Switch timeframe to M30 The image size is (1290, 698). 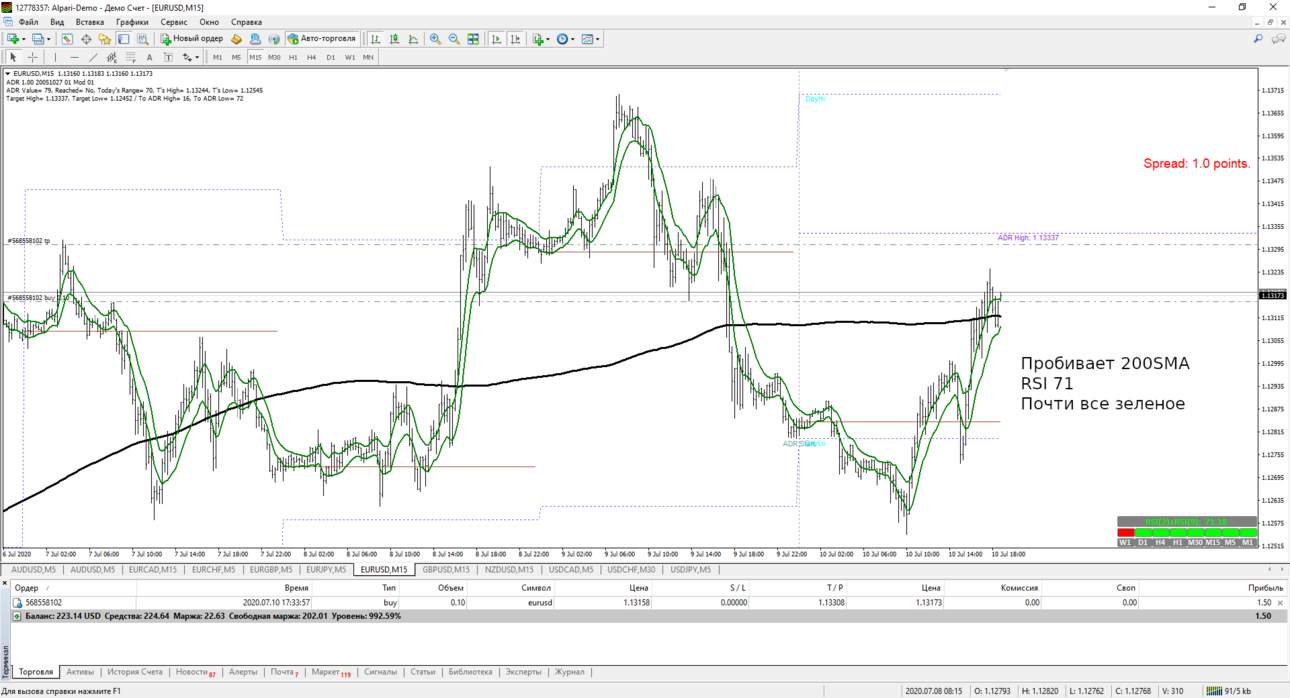click(274, 57)
